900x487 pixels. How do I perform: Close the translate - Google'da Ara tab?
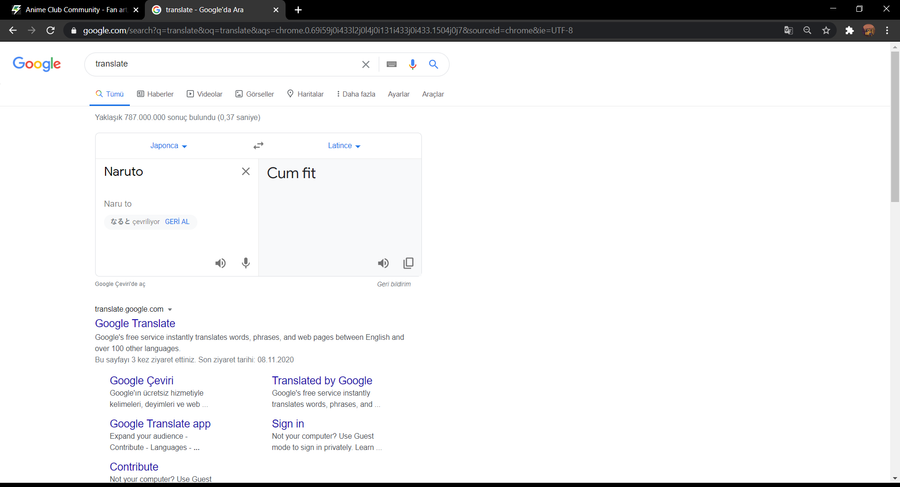pyautogui.click(x=276, y=10)
